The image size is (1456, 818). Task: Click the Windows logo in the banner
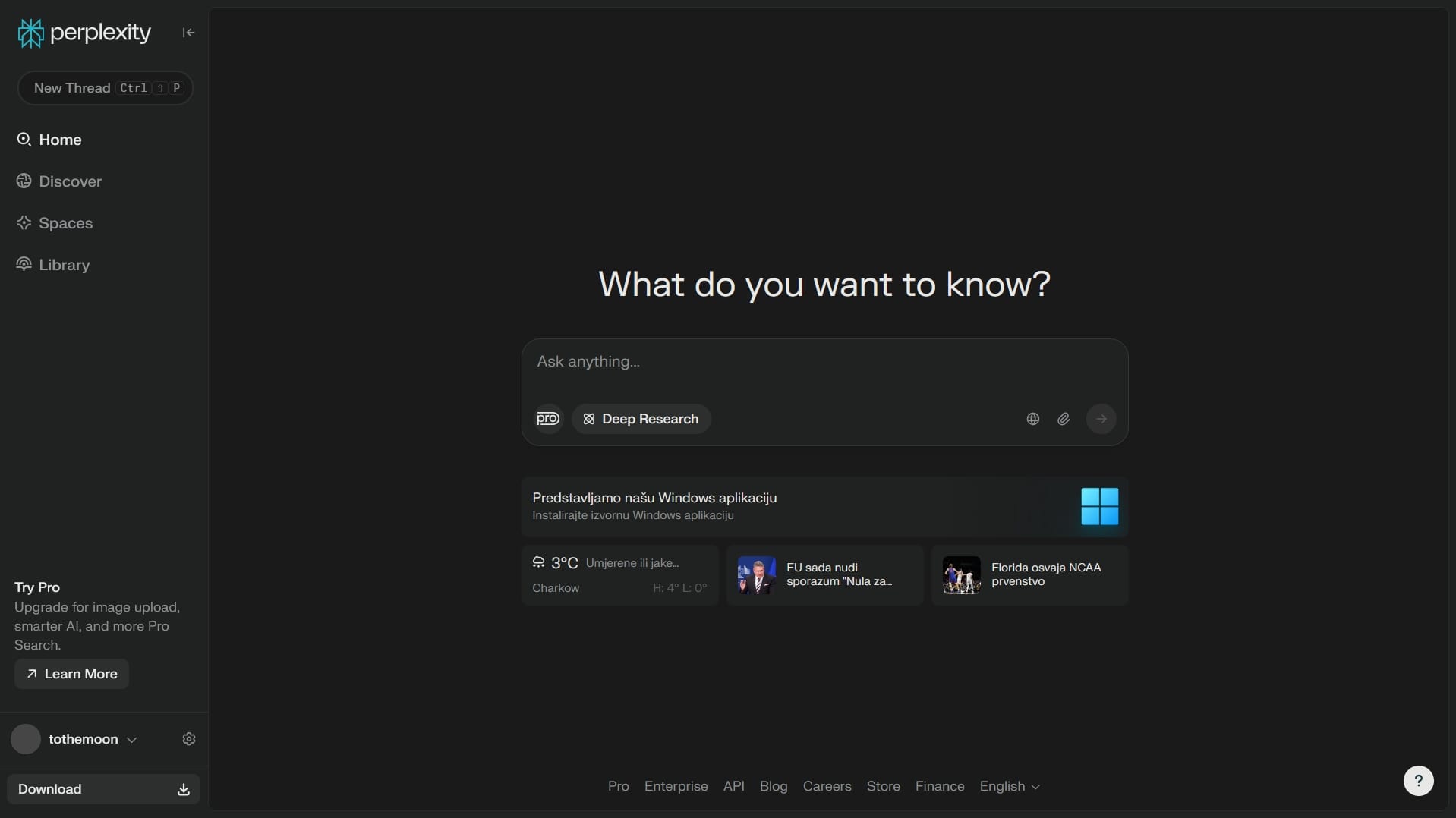pos(1099,506)
